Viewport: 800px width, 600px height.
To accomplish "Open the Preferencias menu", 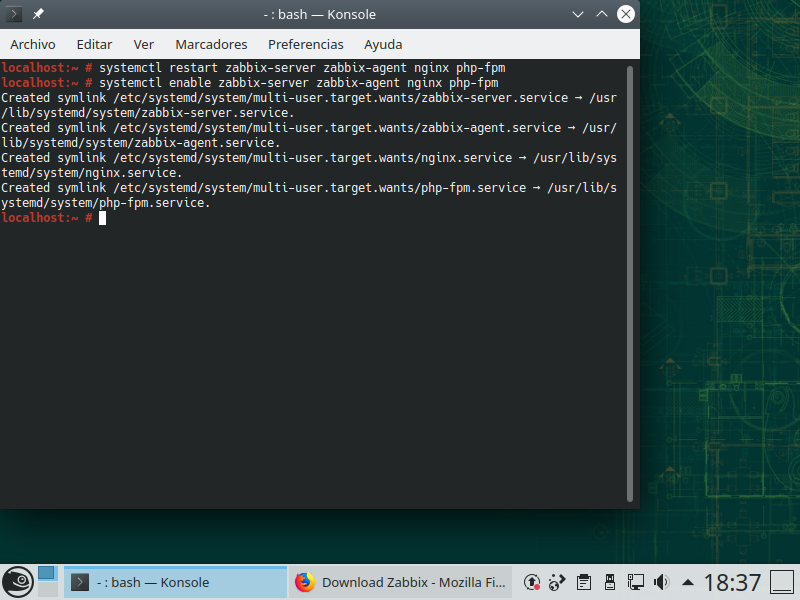I will [x=306, y=44].
